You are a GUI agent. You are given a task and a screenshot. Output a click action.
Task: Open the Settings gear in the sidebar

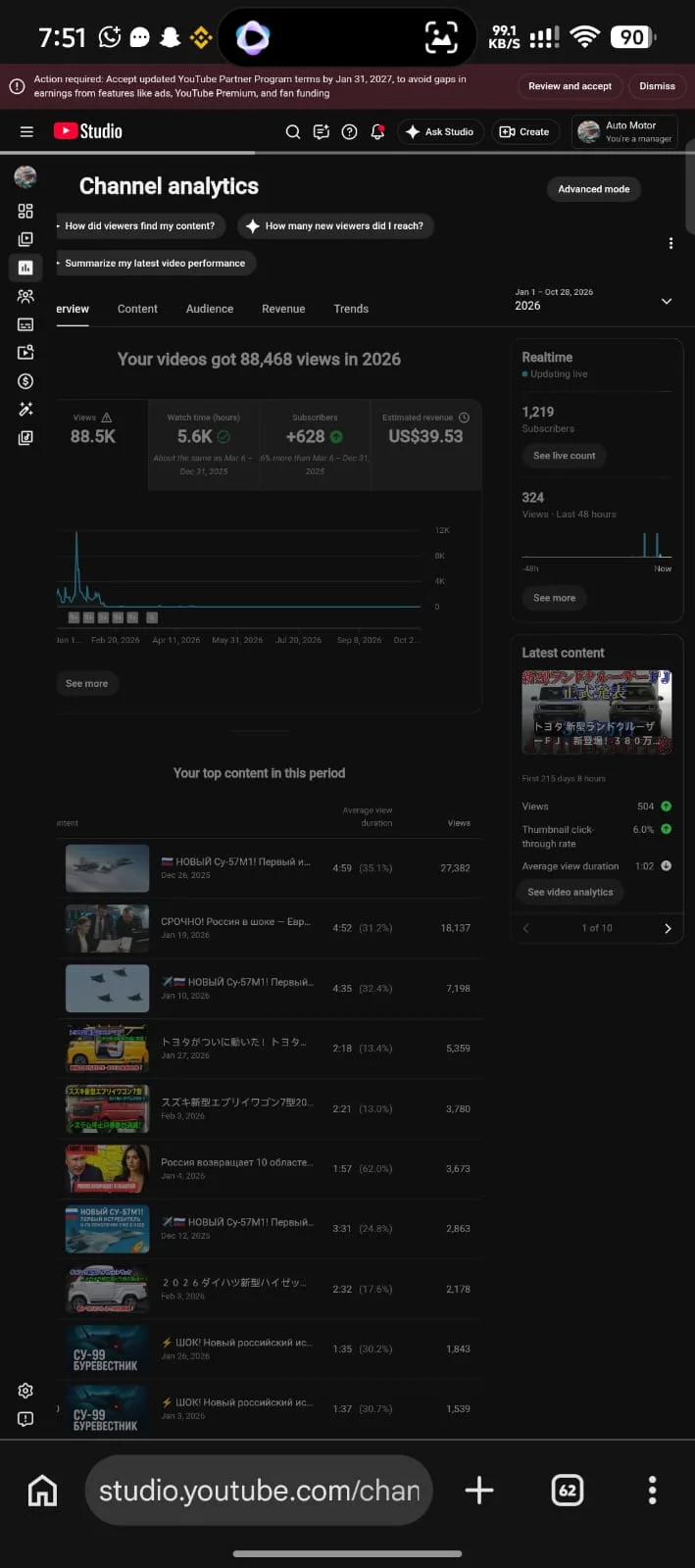(25, 1391)
